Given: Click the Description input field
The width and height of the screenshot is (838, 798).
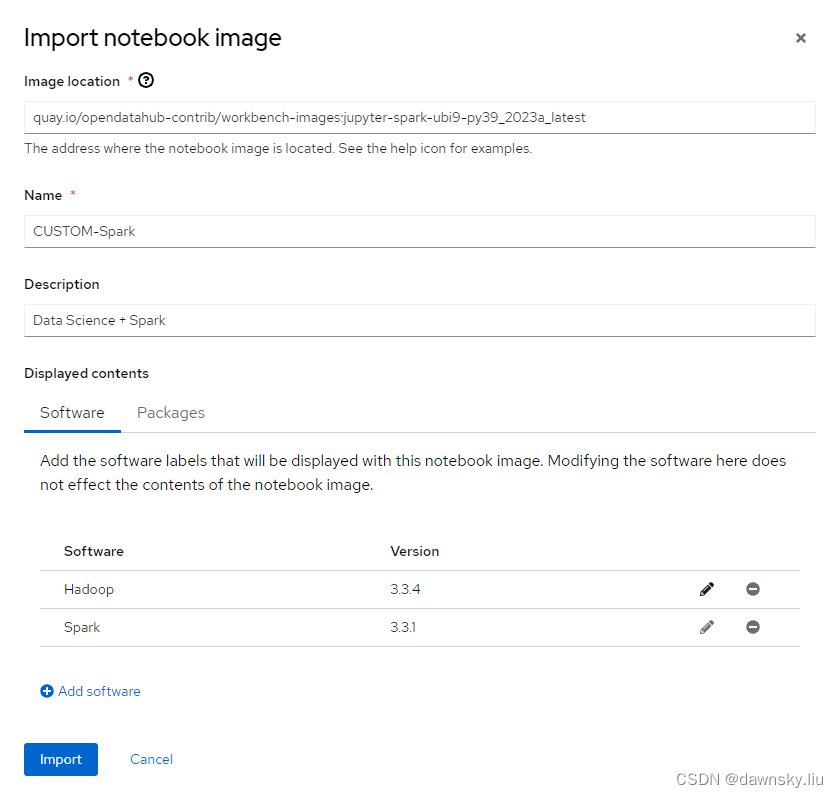Looking at the screenshot, I should tap(419, 320).
